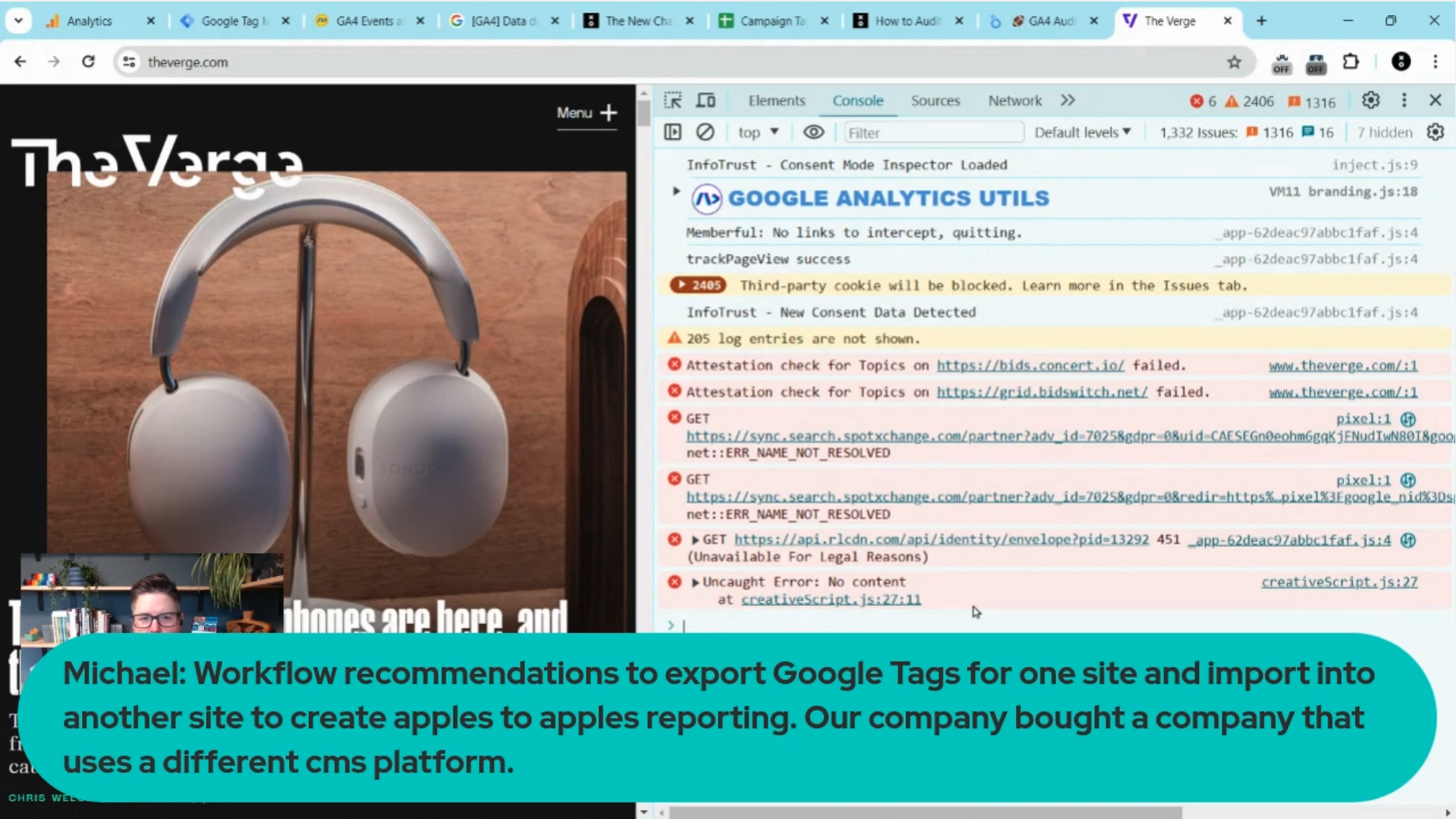Click the 16 issues blue message badge

(1318, 133)
